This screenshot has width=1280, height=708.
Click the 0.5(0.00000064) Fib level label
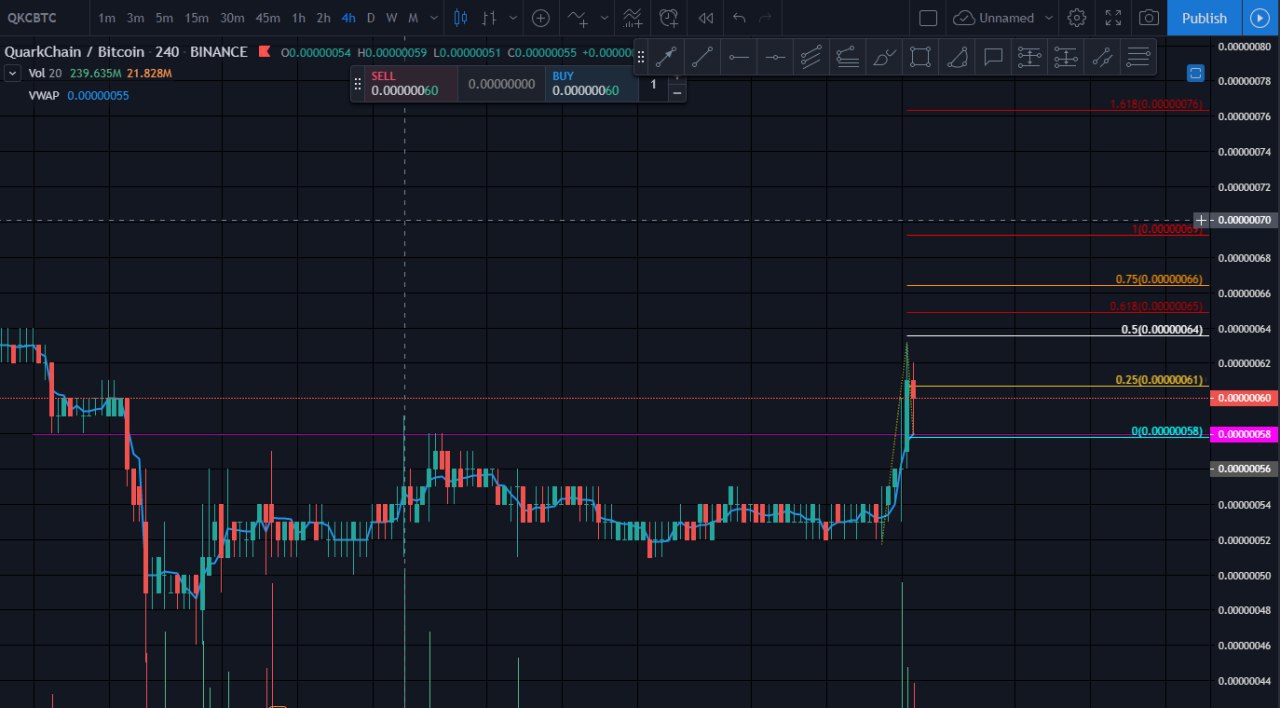point(1162,329)
